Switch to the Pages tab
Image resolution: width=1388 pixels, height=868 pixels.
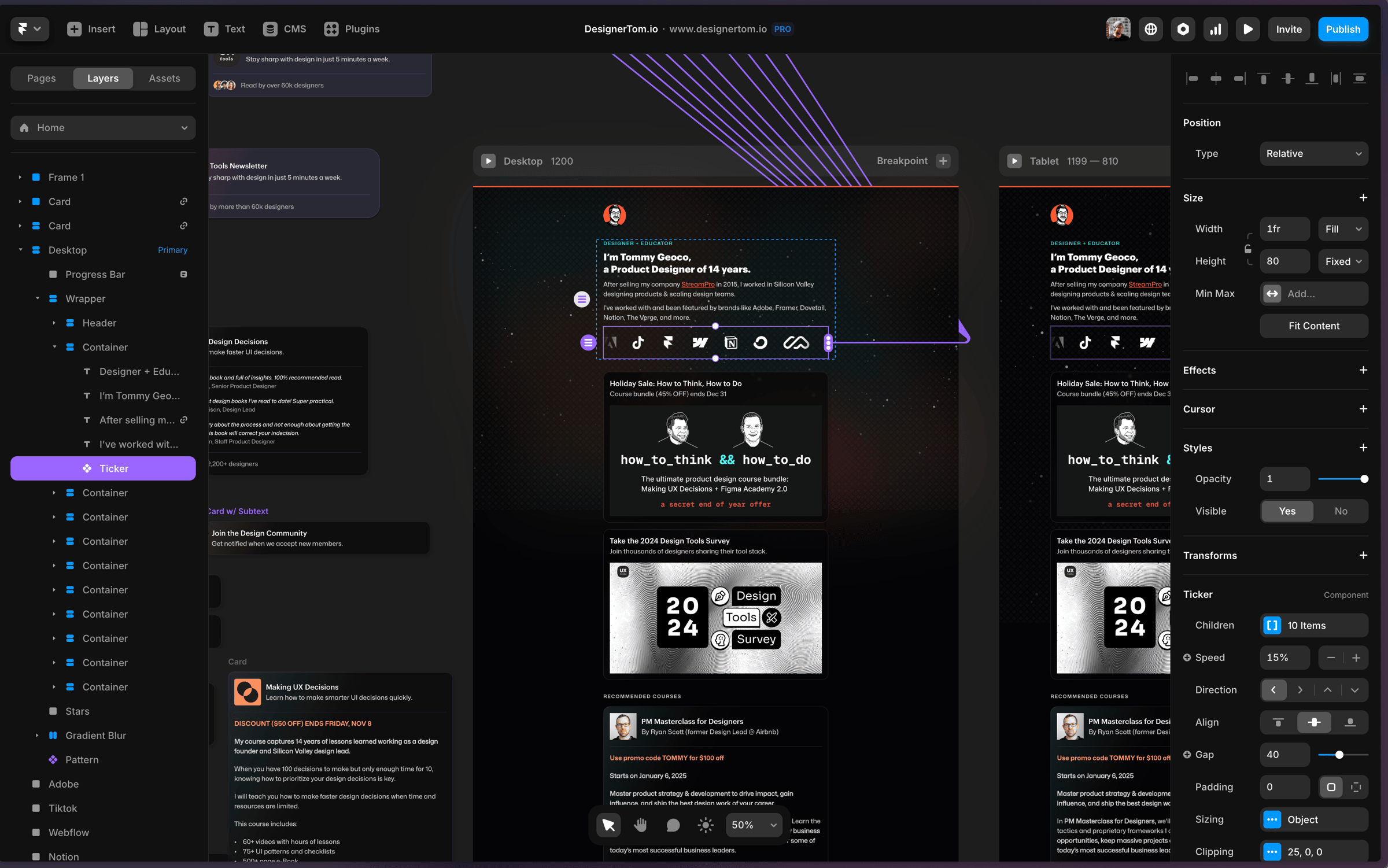(42, 78)
